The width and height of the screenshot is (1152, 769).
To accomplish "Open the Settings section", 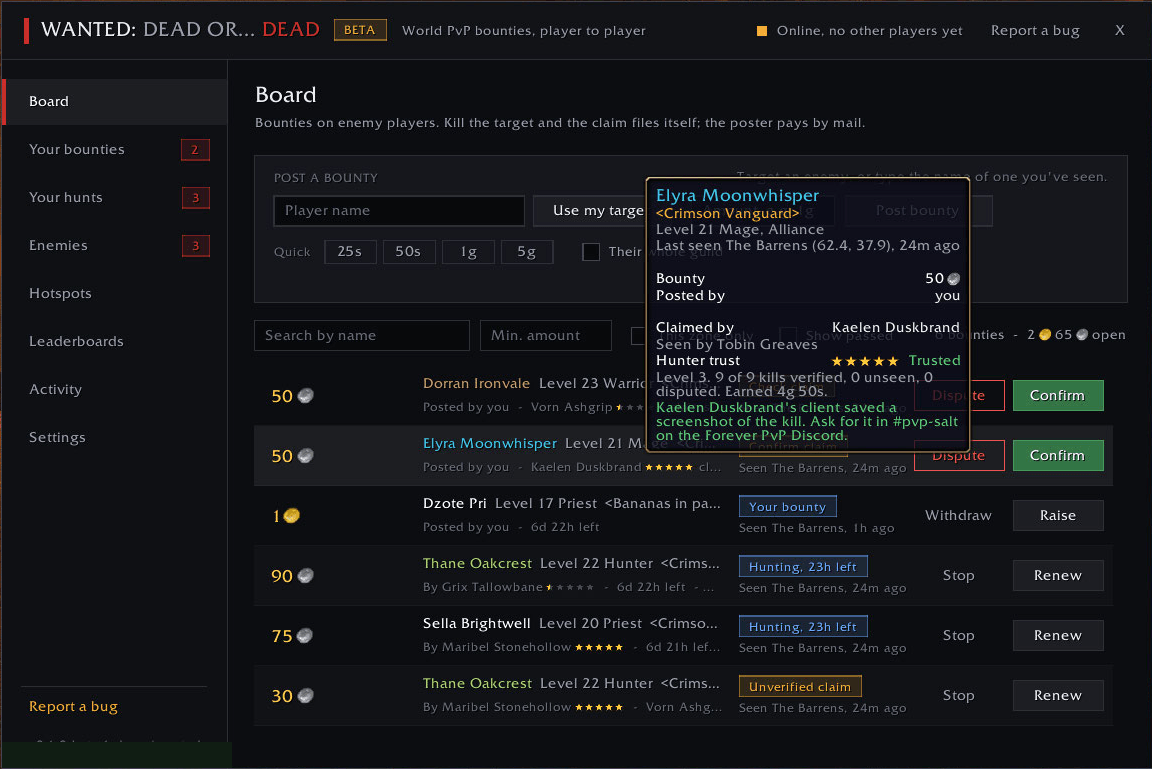I will [115, 437].
